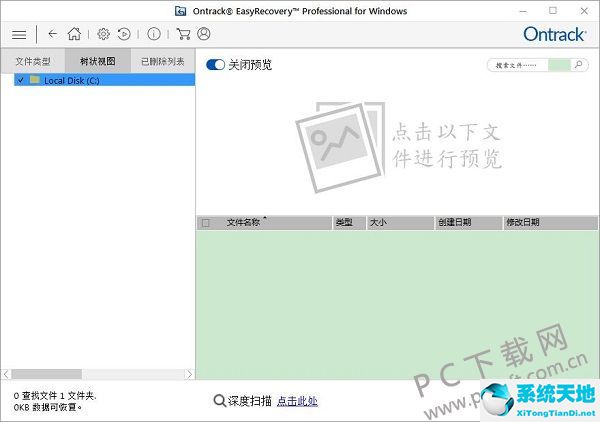The height and width of the screenshot is (422, 600).
Task: Click the resume recovery icon
Action: (x=124, y=34)
